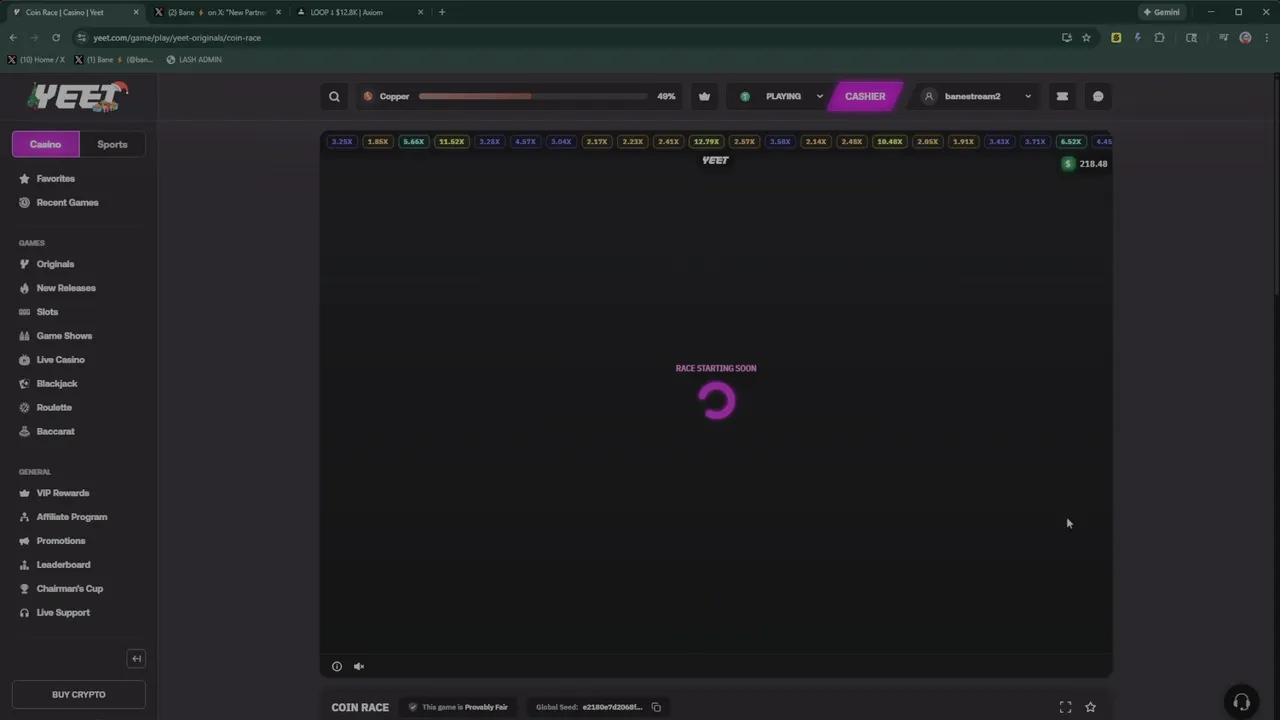Go back in browser history
1280x720 pixels.
[x=13, y=38]
